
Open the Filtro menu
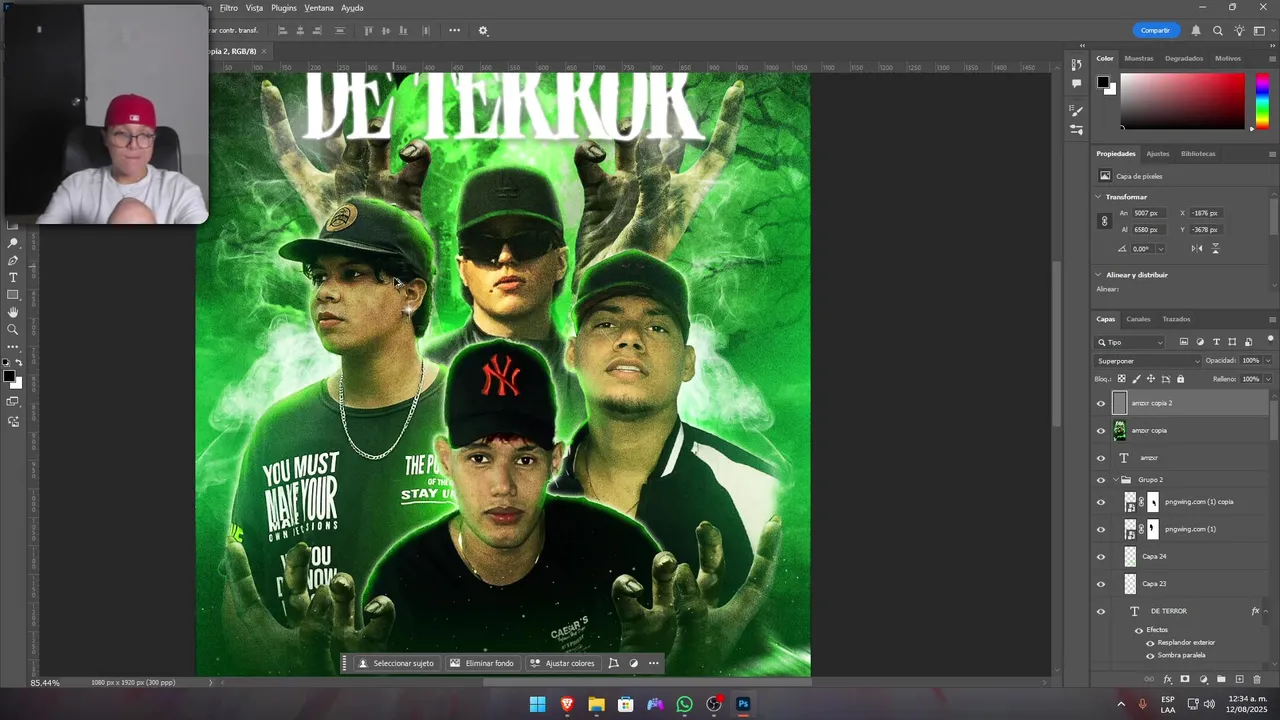[x=229, y=8]
